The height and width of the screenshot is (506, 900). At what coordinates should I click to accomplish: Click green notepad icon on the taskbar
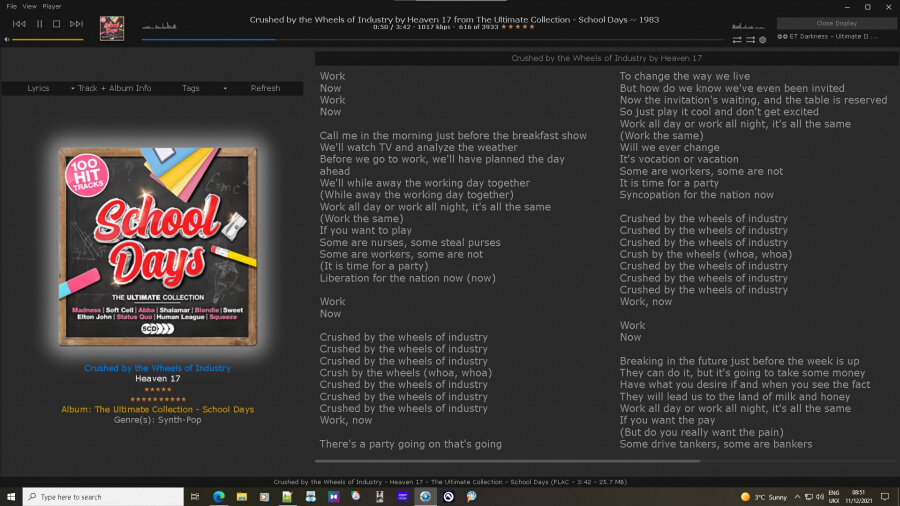click(287, 497)
